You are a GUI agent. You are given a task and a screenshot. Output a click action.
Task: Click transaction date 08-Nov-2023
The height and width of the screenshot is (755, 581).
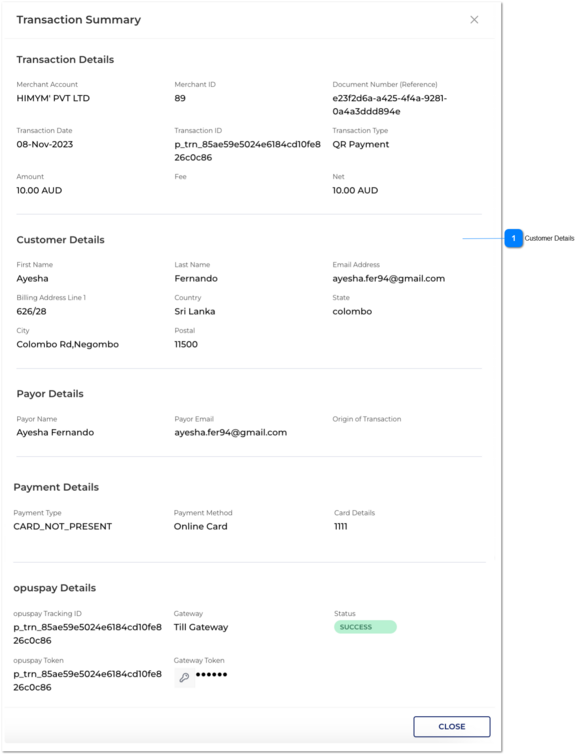[45, 144]
